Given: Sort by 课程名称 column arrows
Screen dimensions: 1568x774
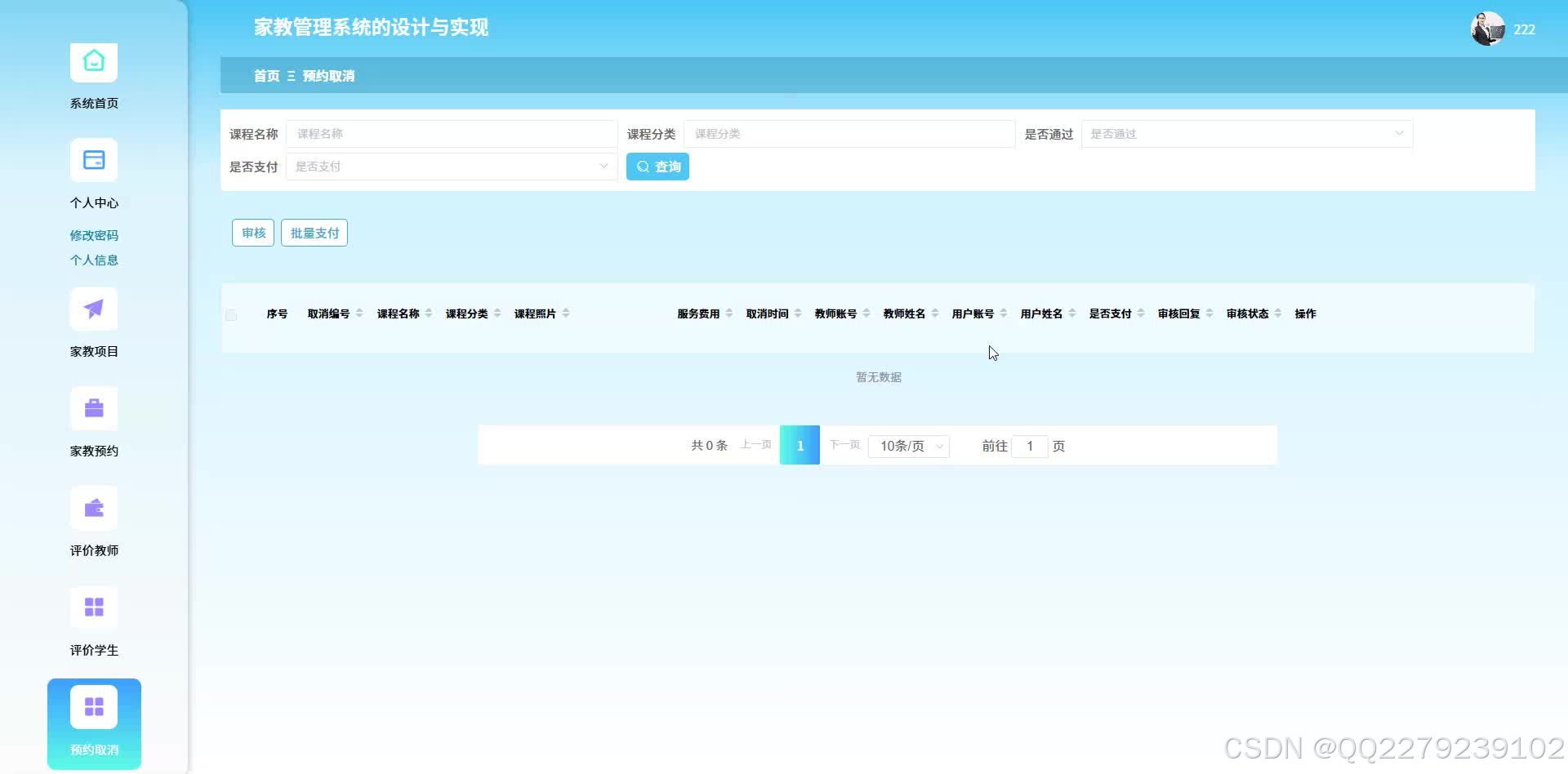Looking at the screenshot, I should click(x=429, y=314).
